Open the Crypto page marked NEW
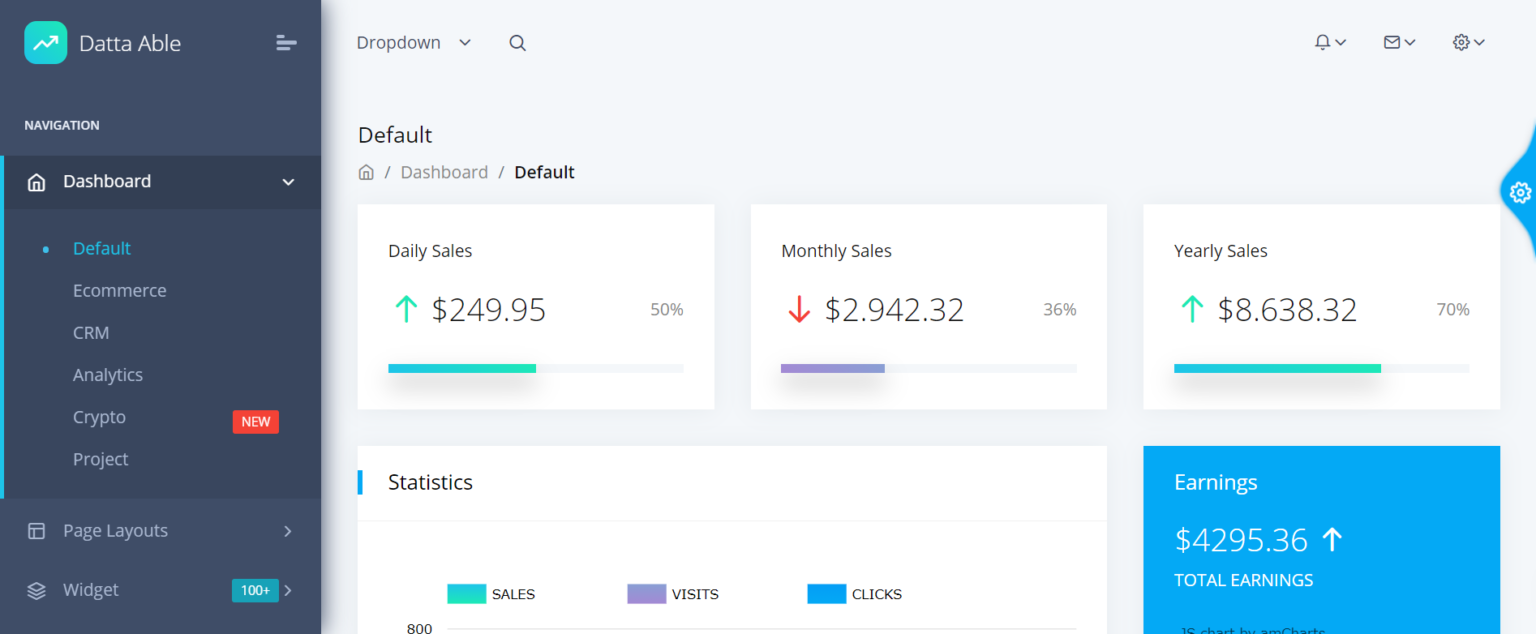The image size is (1536, 634). pos(99,417)
